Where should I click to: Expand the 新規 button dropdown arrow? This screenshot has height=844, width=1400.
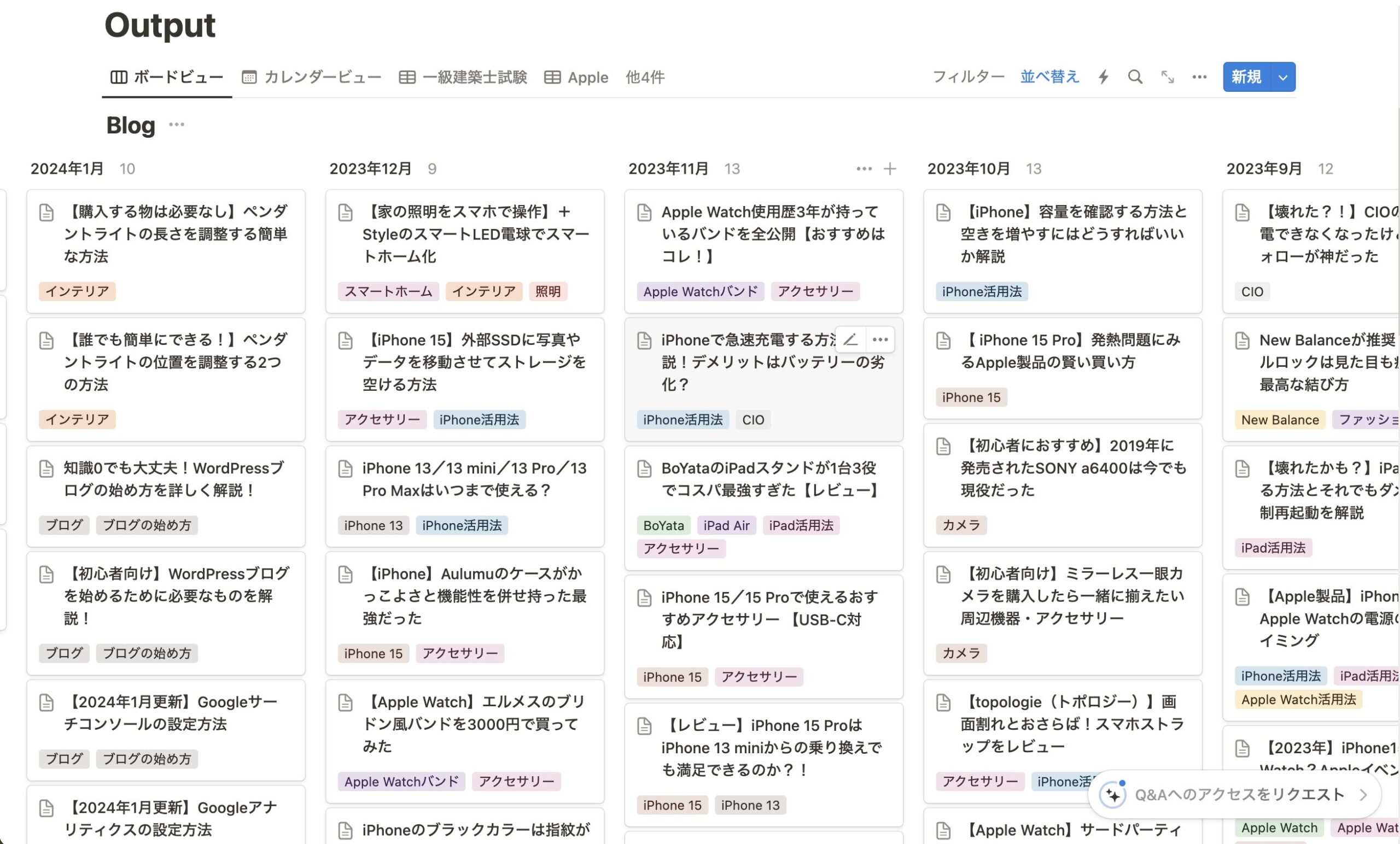[1282, 77]
